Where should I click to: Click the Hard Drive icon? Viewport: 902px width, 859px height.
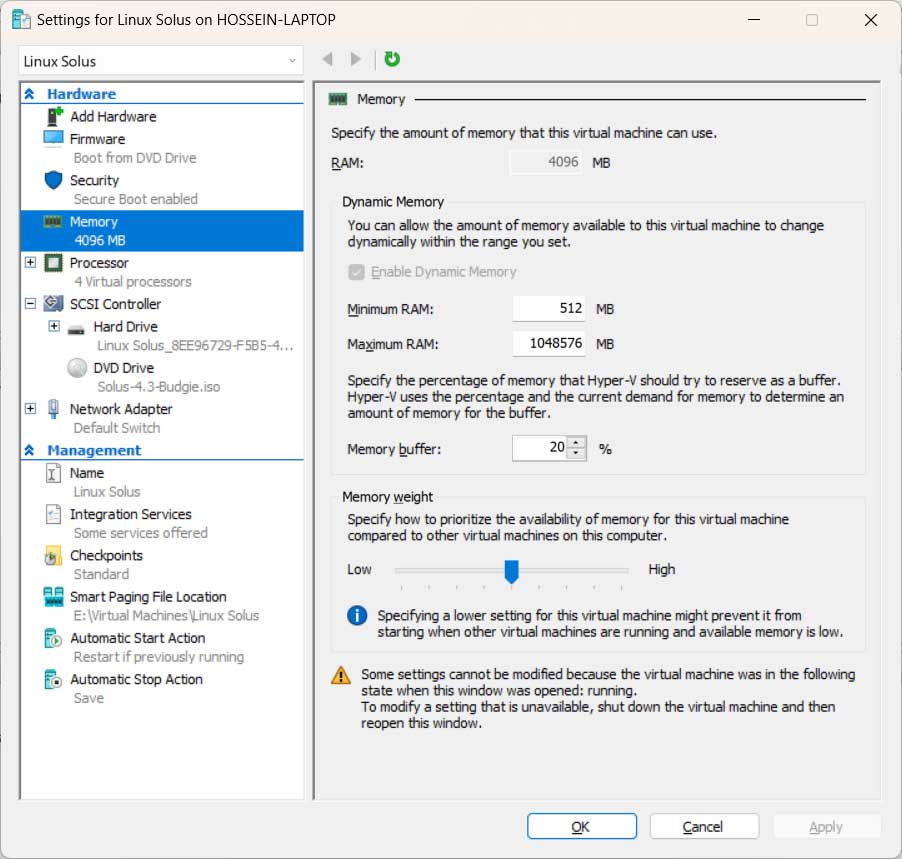77,330
